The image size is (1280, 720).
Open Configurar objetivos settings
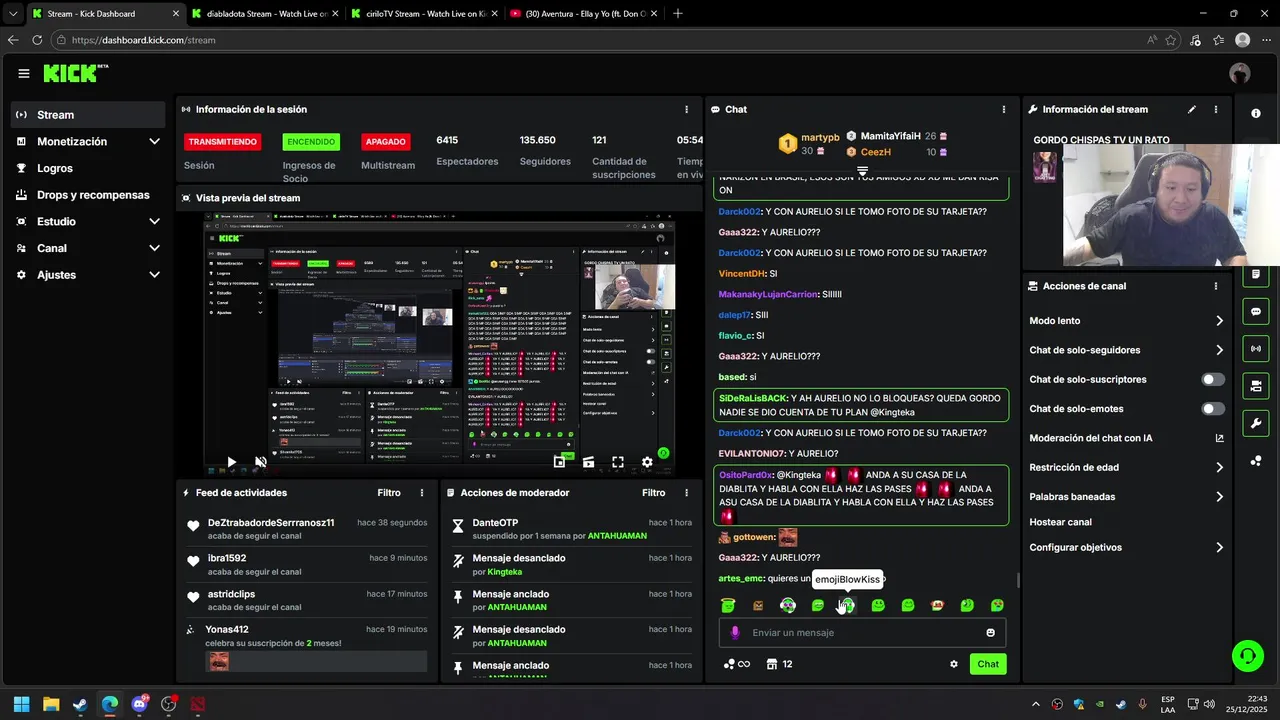click(1126, 548)
